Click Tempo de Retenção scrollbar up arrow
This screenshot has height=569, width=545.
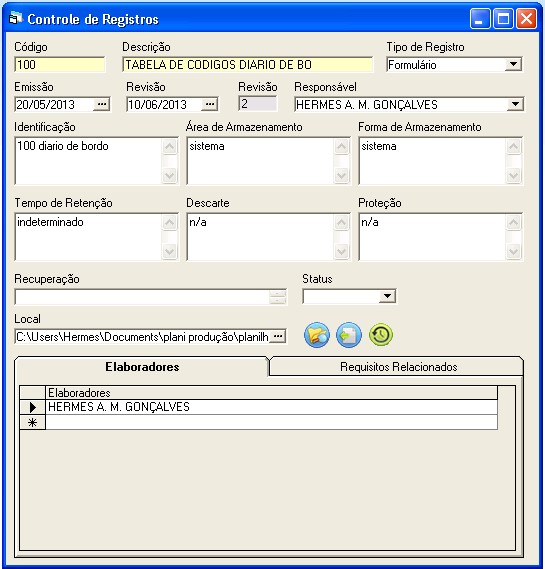tap(169, 222)
